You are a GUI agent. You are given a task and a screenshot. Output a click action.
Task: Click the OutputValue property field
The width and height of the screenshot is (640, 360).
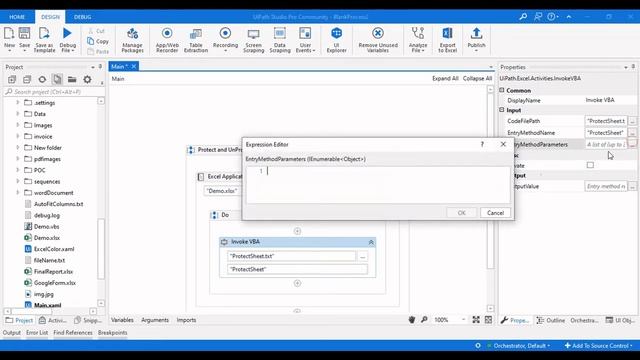click(606, 186)
